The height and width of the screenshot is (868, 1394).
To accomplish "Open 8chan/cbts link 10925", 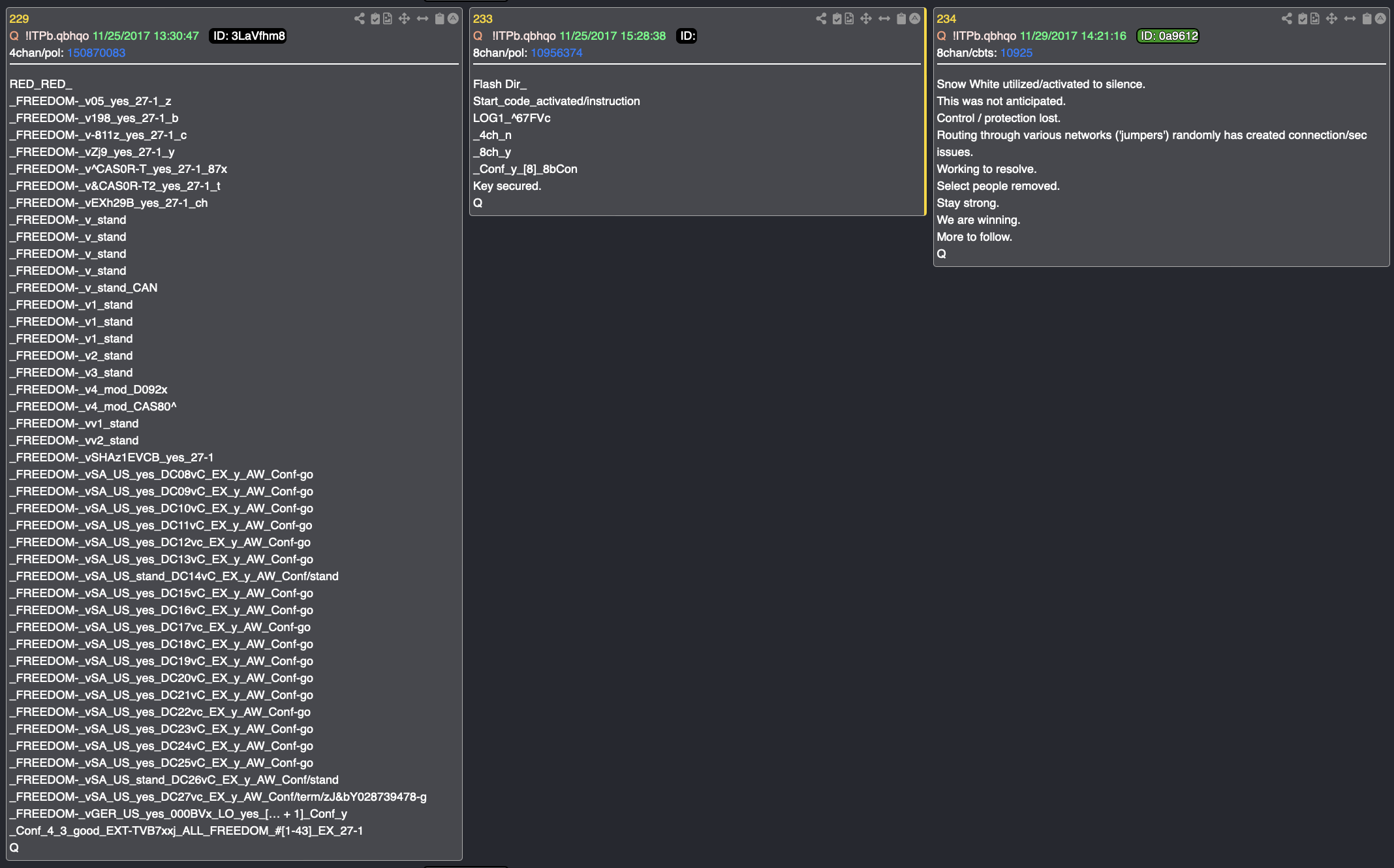I will click(1016, 53).
